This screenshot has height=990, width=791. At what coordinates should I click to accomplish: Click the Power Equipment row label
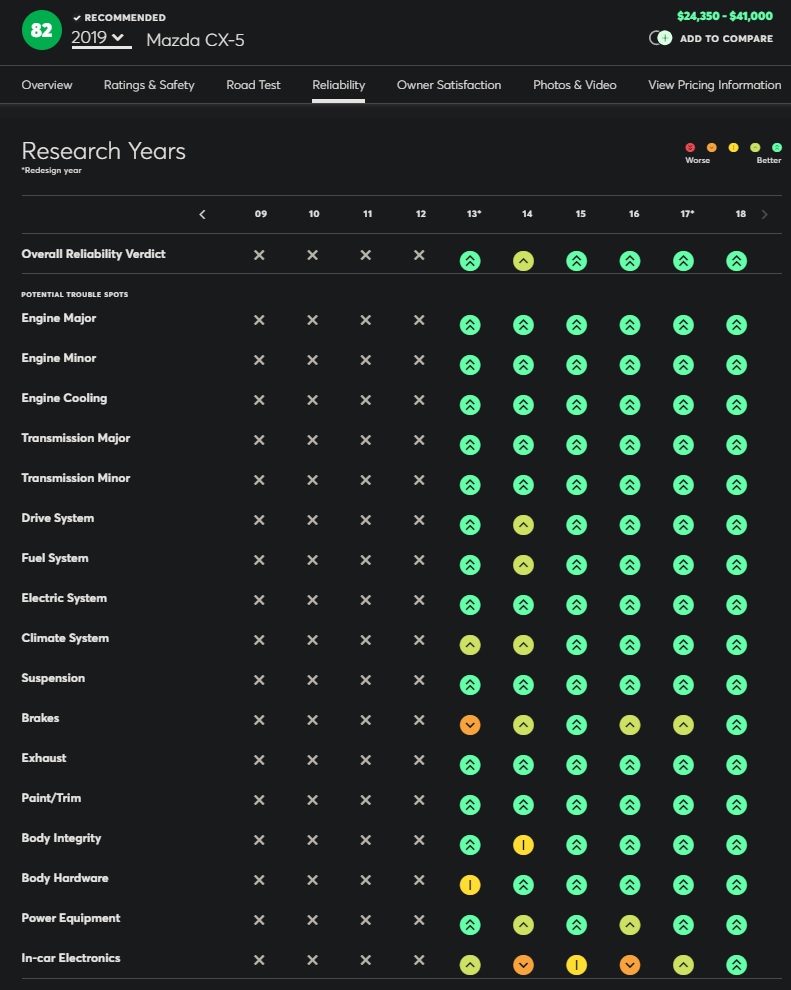click(x=71, y=918)
